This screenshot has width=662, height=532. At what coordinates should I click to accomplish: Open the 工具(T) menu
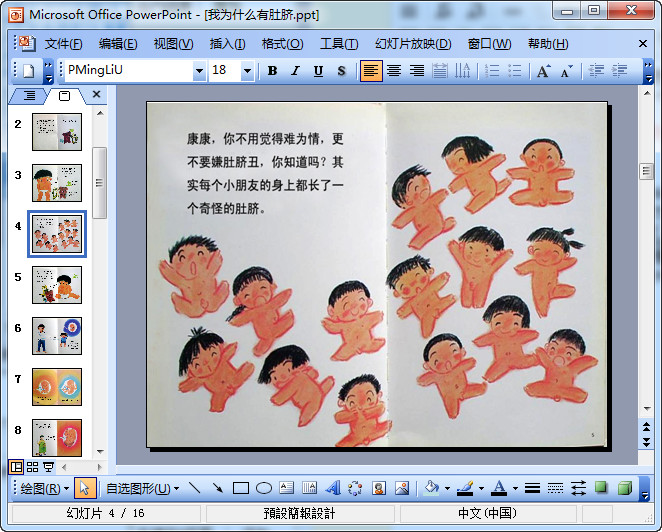click(x=339, y=44)
